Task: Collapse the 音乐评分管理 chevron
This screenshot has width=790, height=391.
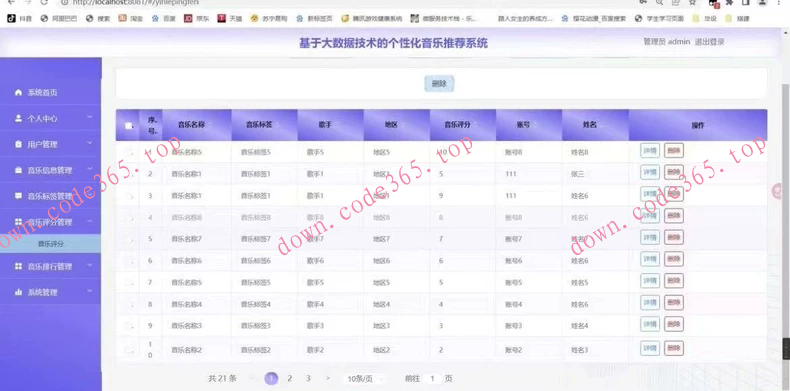Action: coord(90,221)
